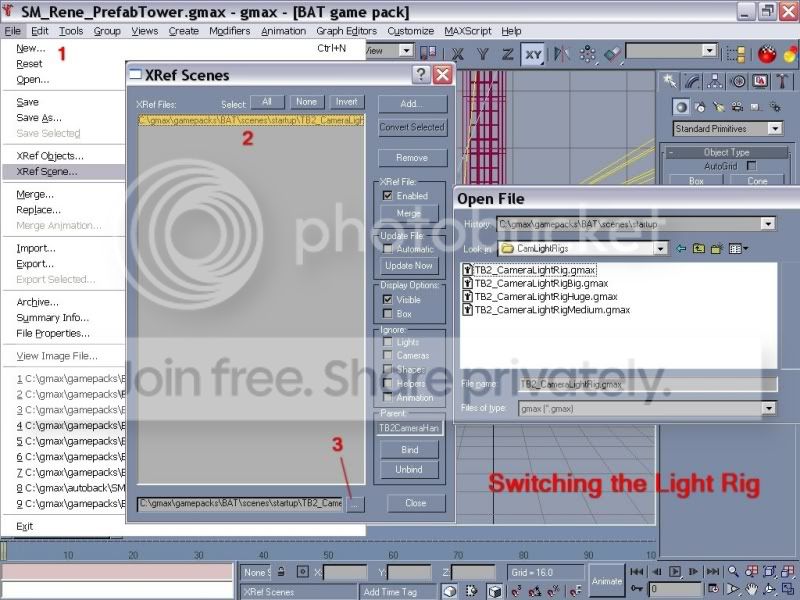Click the Go to End playback button

[x=712, y=571]
